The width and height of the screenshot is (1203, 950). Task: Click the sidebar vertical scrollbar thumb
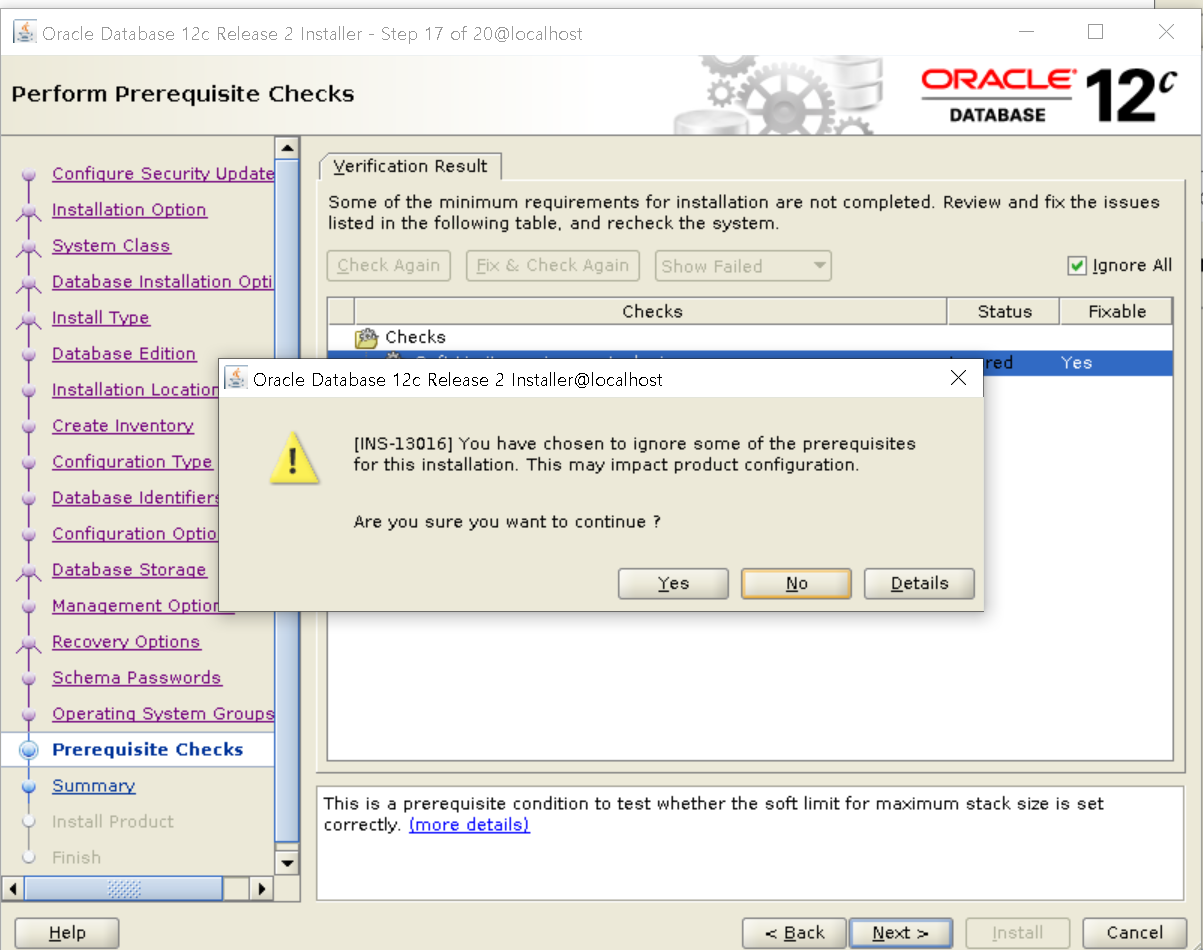coord(287,500)
